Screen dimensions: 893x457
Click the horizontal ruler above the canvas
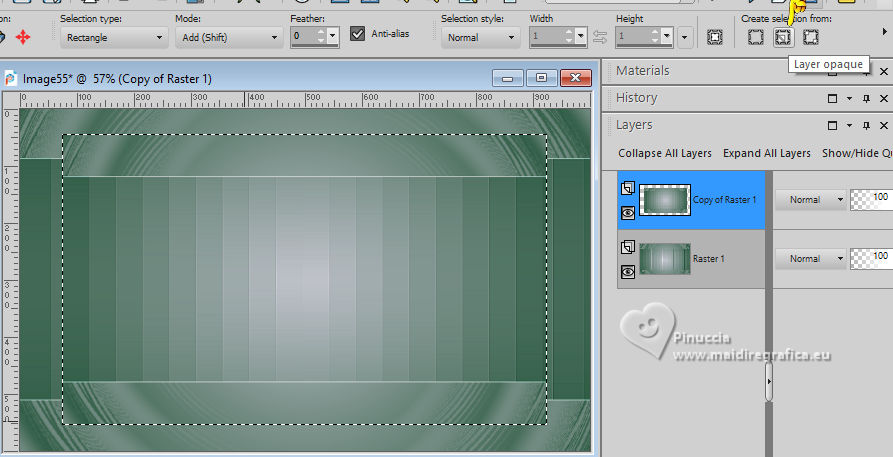[x=305, y=100]
